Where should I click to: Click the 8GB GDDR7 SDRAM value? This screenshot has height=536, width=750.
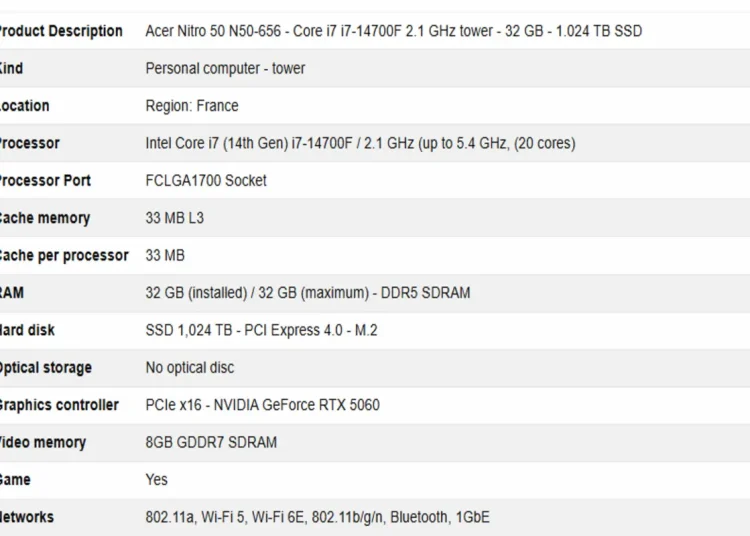pyautogui.click(x=211, y=442)
